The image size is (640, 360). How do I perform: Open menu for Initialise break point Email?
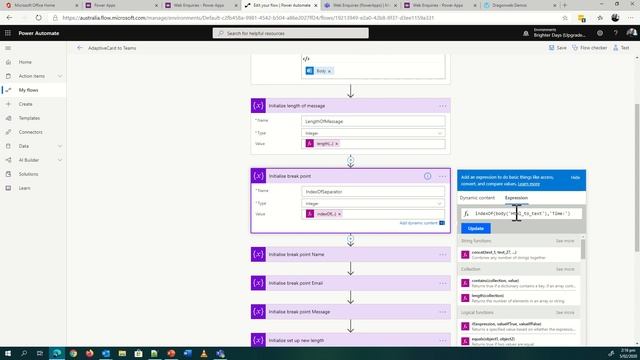click(442, 283)
